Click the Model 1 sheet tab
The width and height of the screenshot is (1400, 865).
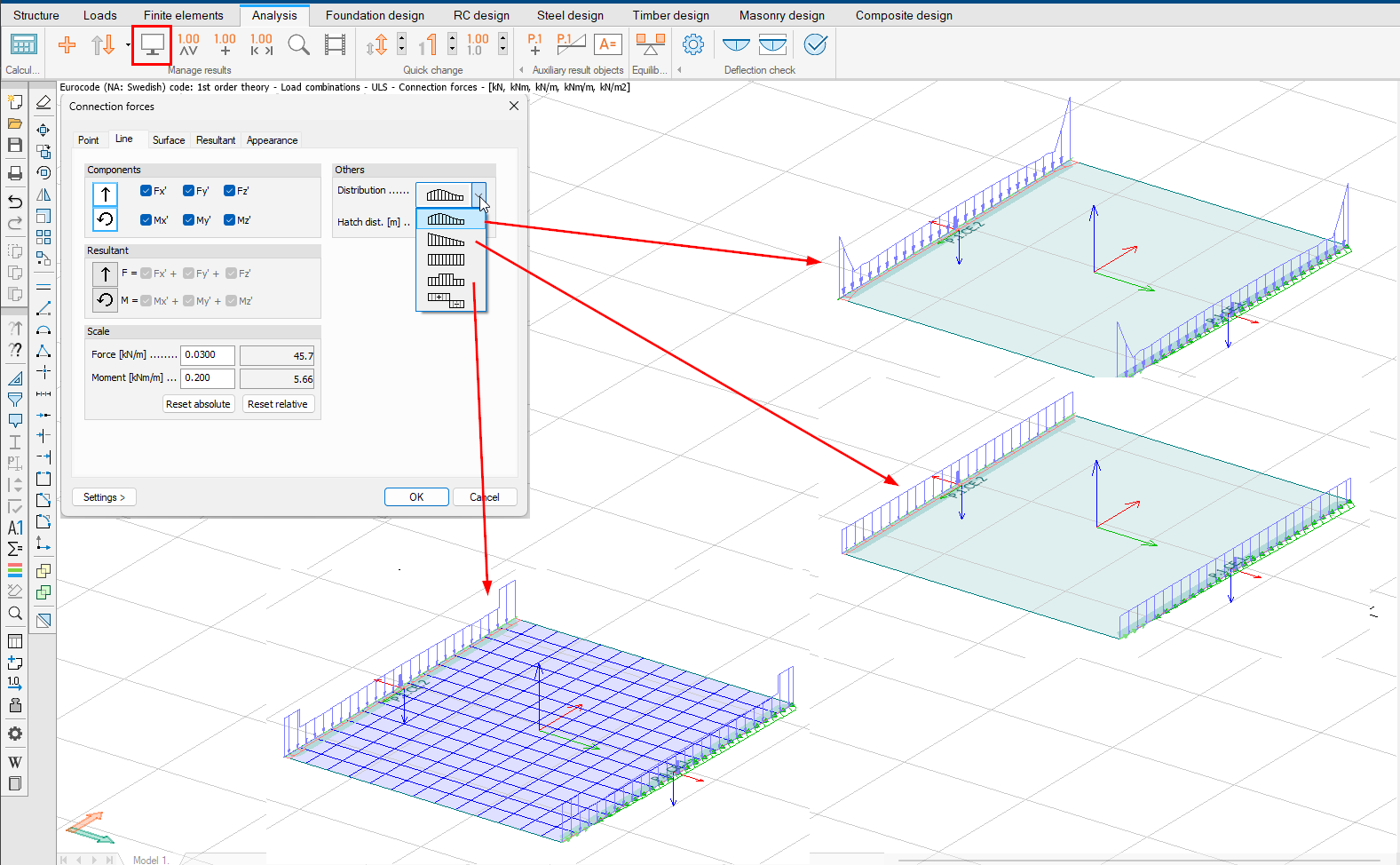[150, 860]
